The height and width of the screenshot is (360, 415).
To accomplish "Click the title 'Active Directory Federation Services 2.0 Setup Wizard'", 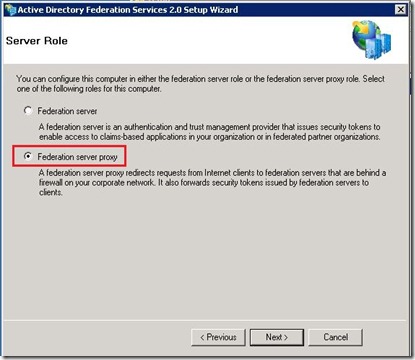I will (128, 10).
